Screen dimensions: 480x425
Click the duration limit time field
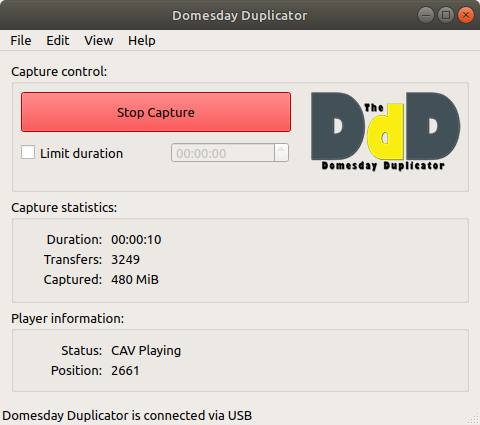(x=223, y=153)
